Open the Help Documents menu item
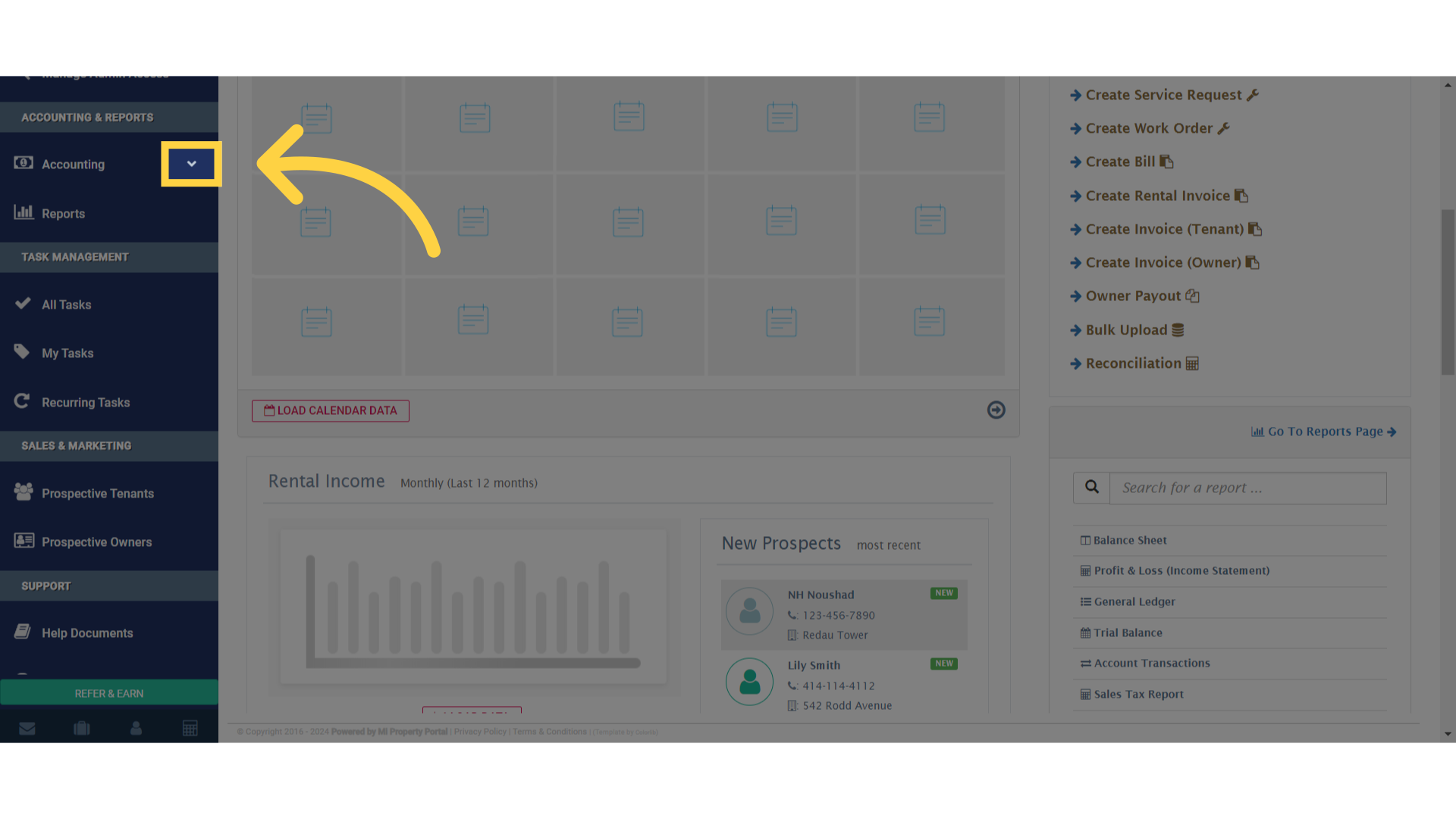 point(87,632)
